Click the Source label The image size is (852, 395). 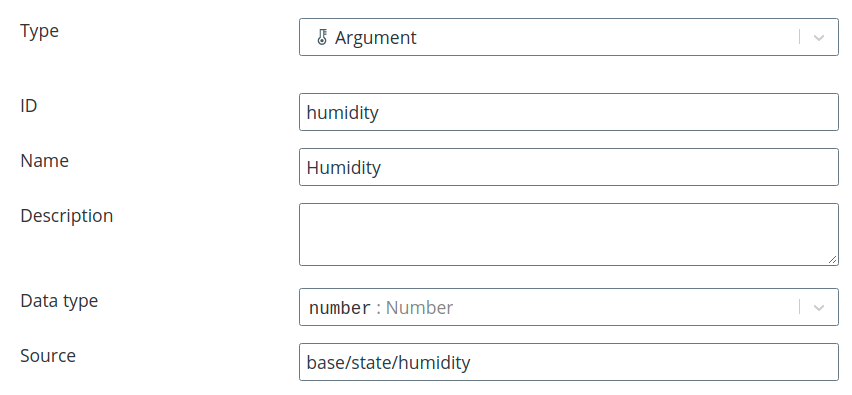48,356
